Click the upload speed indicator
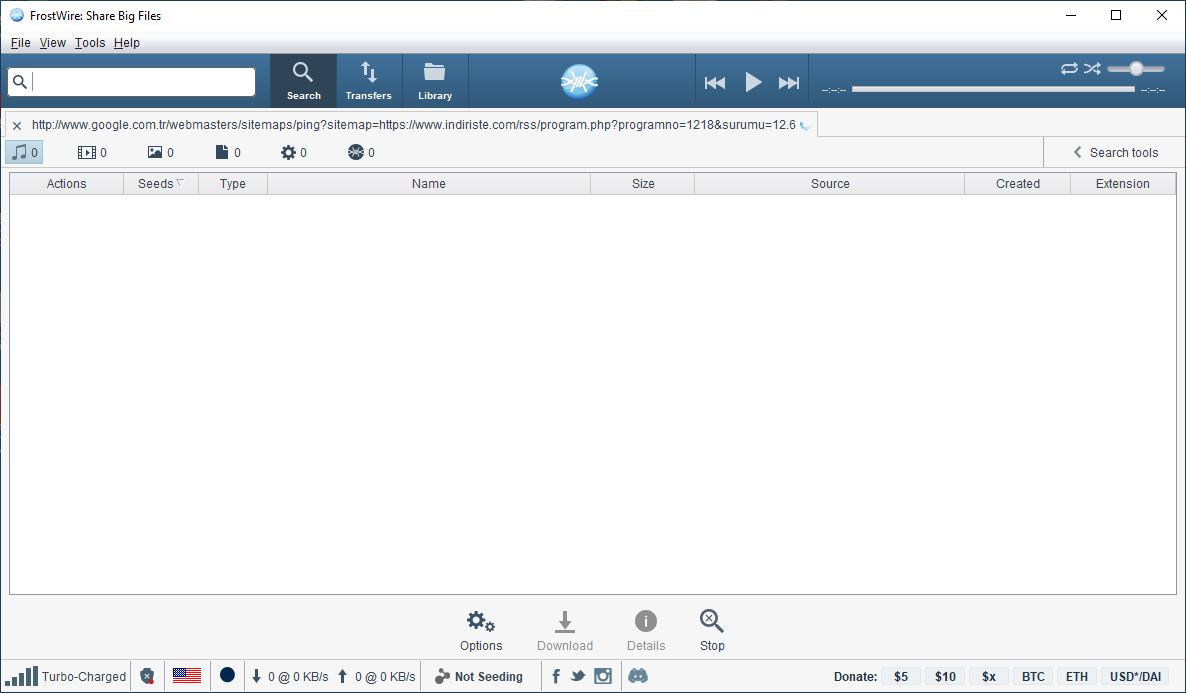This screenshot has width=1186, height=693. [376, 676]
